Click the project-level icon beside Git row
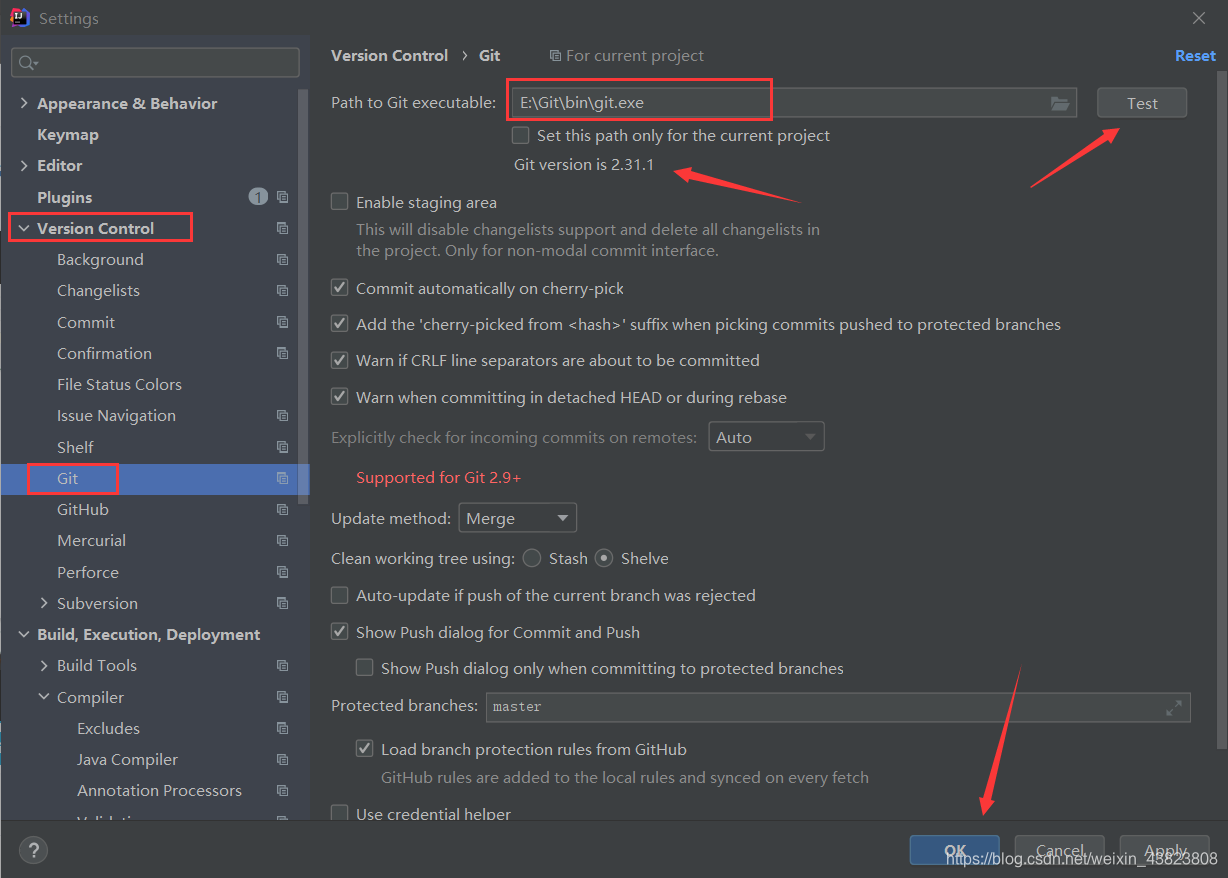Image resolution: width=1228 pixels, height=878 pixels. pos(283,478)
